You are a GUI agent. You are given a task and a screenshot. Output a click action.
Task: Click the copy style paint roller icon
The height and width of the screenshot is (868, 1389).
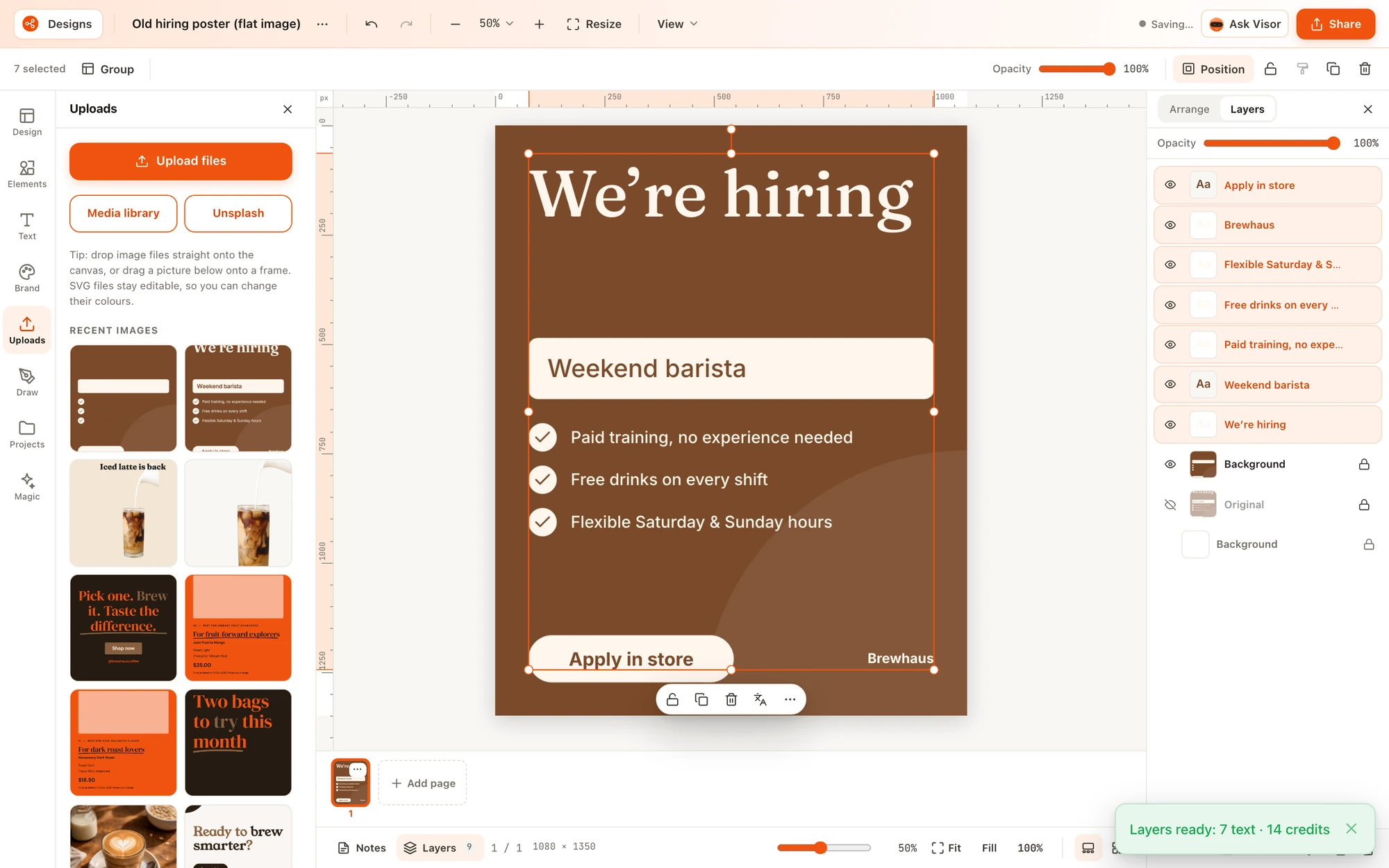(x=1302, y=69)
